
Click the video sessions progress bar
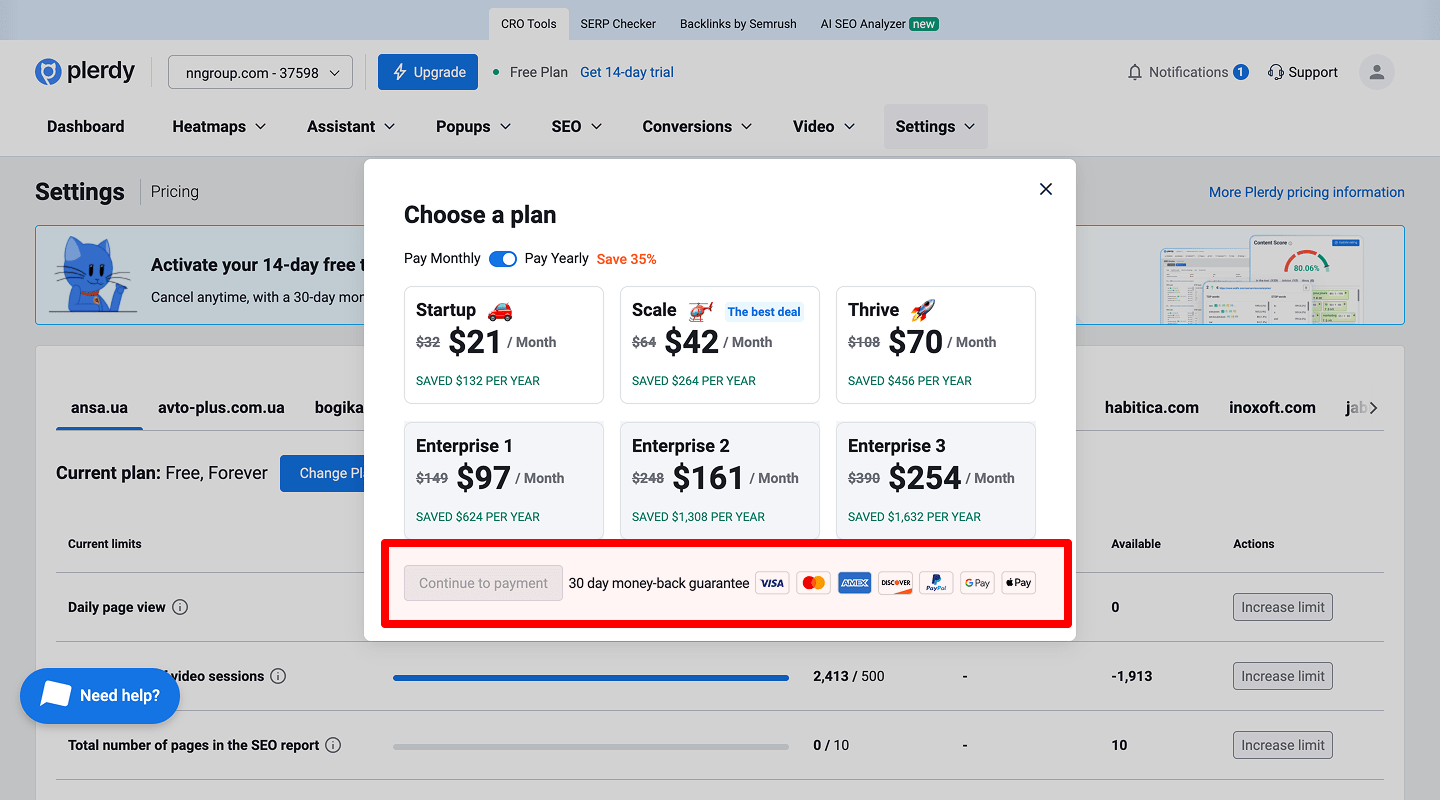[x=590, y=676]
